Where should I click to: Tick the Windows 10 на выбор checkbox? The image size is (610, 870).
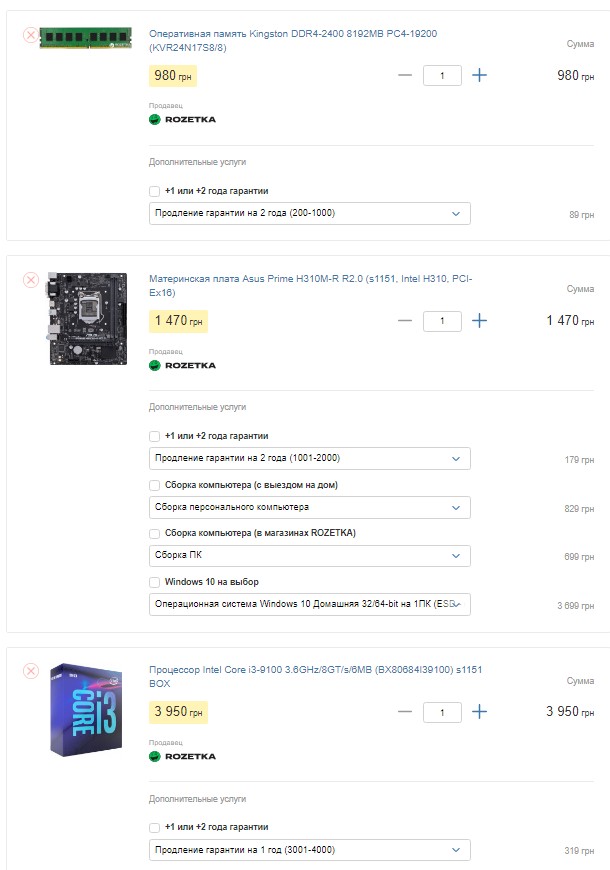154,583
